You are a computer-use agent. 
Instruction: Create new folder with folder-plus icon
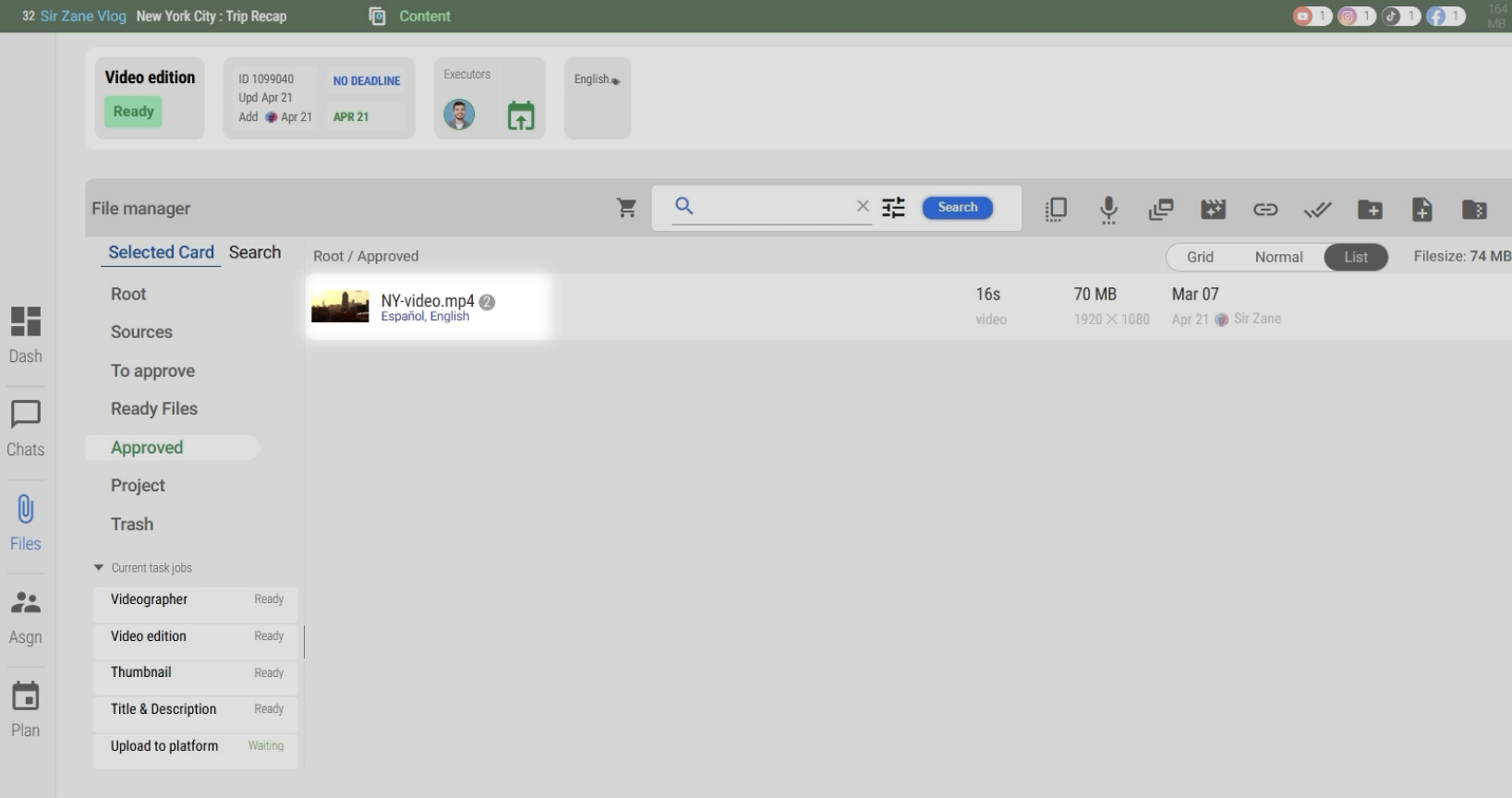point(1370,210)
